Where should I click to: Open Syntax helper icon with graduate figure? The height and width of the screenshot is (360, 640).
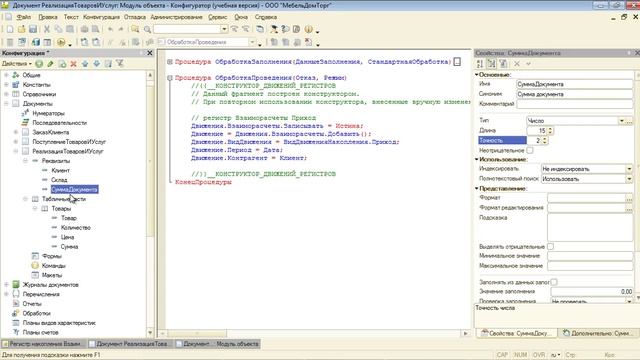click(x=274, y=29)
